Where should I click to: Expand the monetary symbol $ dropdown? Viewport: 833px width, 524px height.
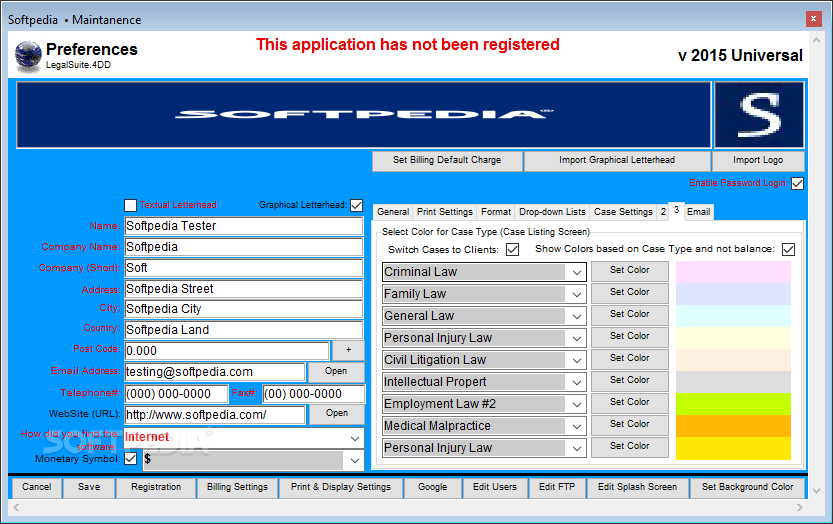click(x=354, y=461)
